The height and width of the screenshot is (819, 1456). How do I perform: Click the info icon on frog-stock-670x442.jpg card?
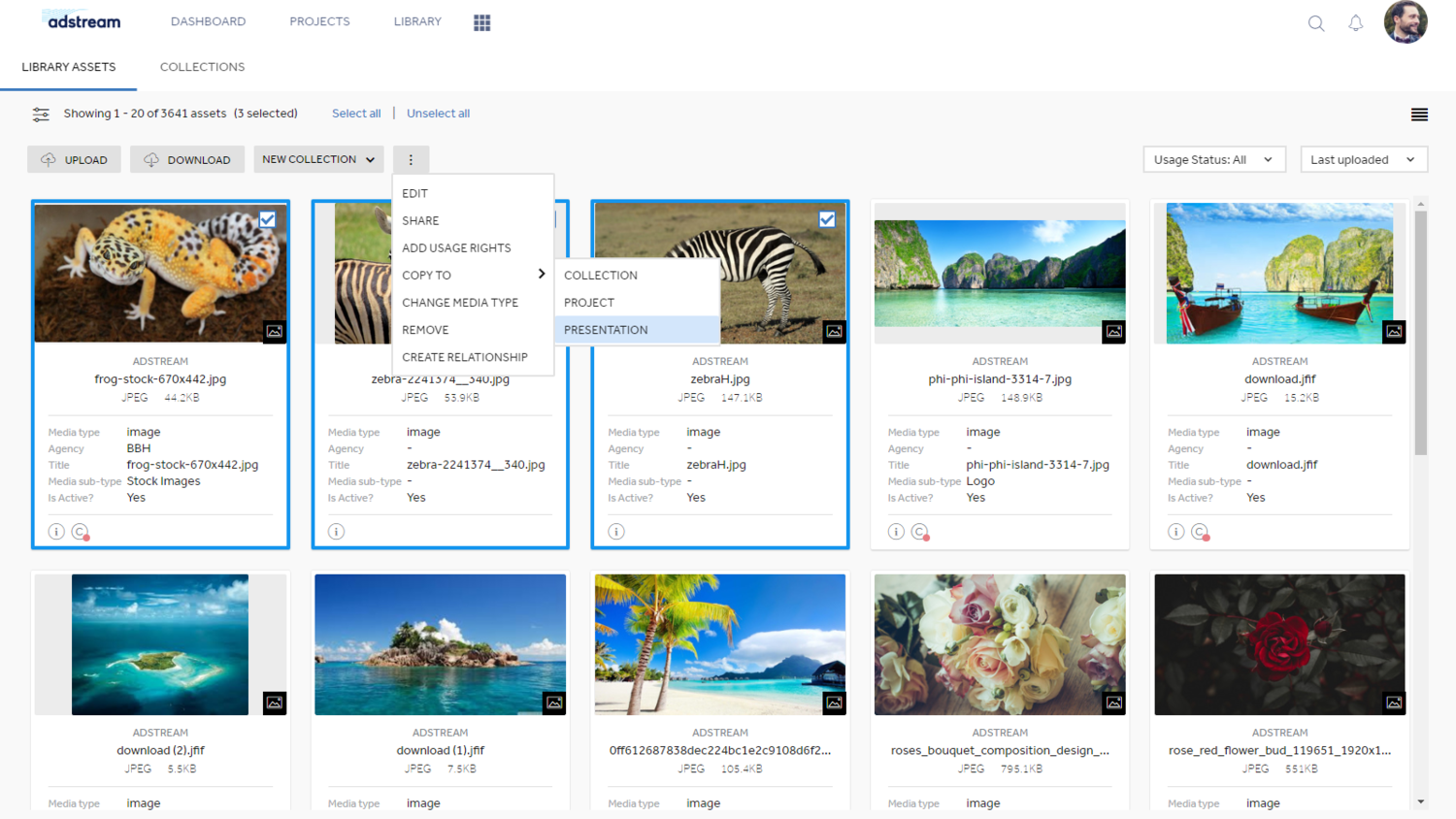click(x=56, y=531)
